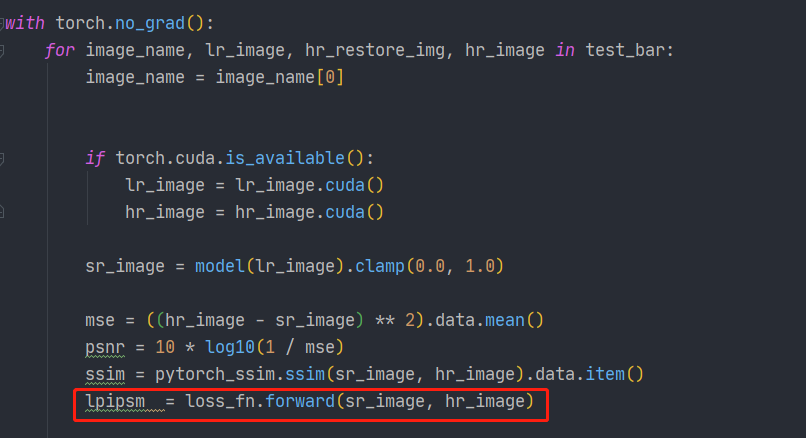Click the 'with' keyword
This screenshot has height=438, width=806.
pos(25,23)
